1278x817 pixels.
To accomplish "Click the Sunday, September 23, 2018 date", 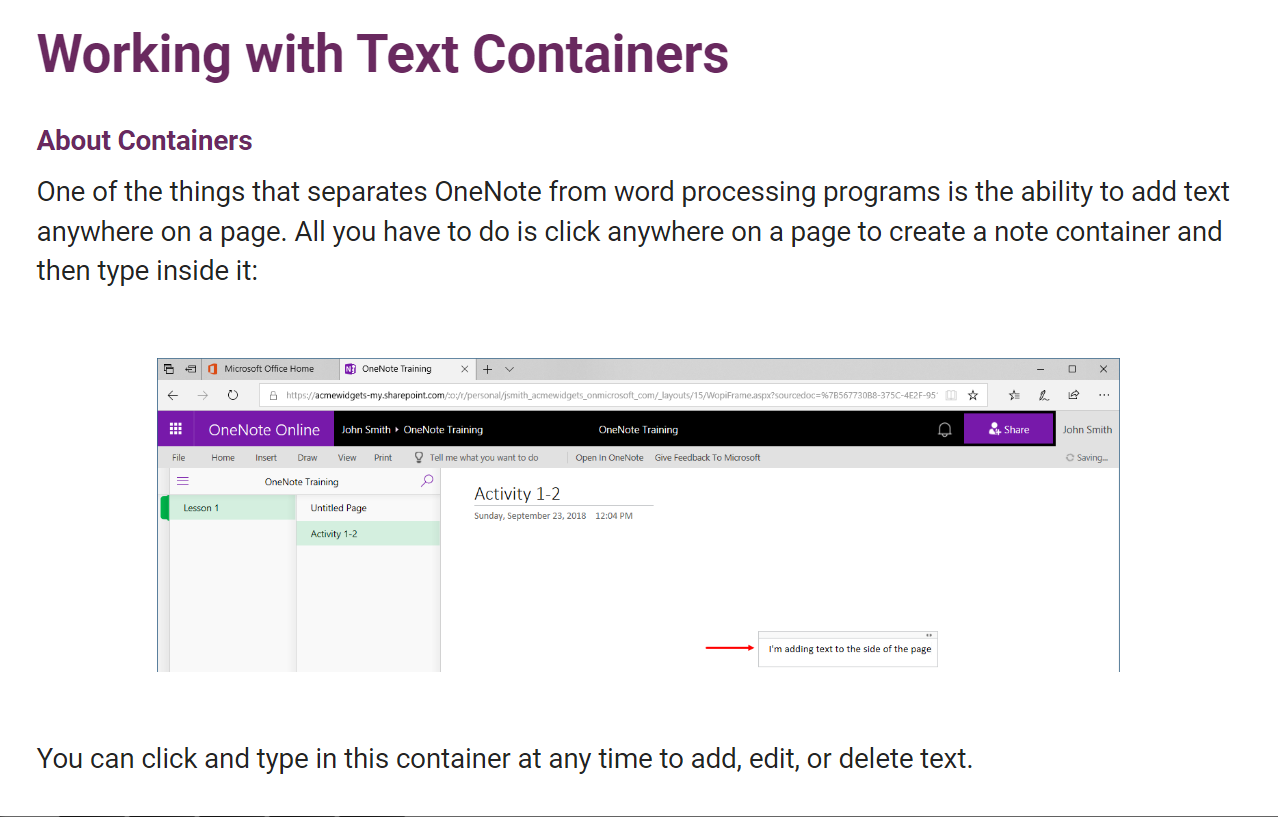I will (530, 516).
